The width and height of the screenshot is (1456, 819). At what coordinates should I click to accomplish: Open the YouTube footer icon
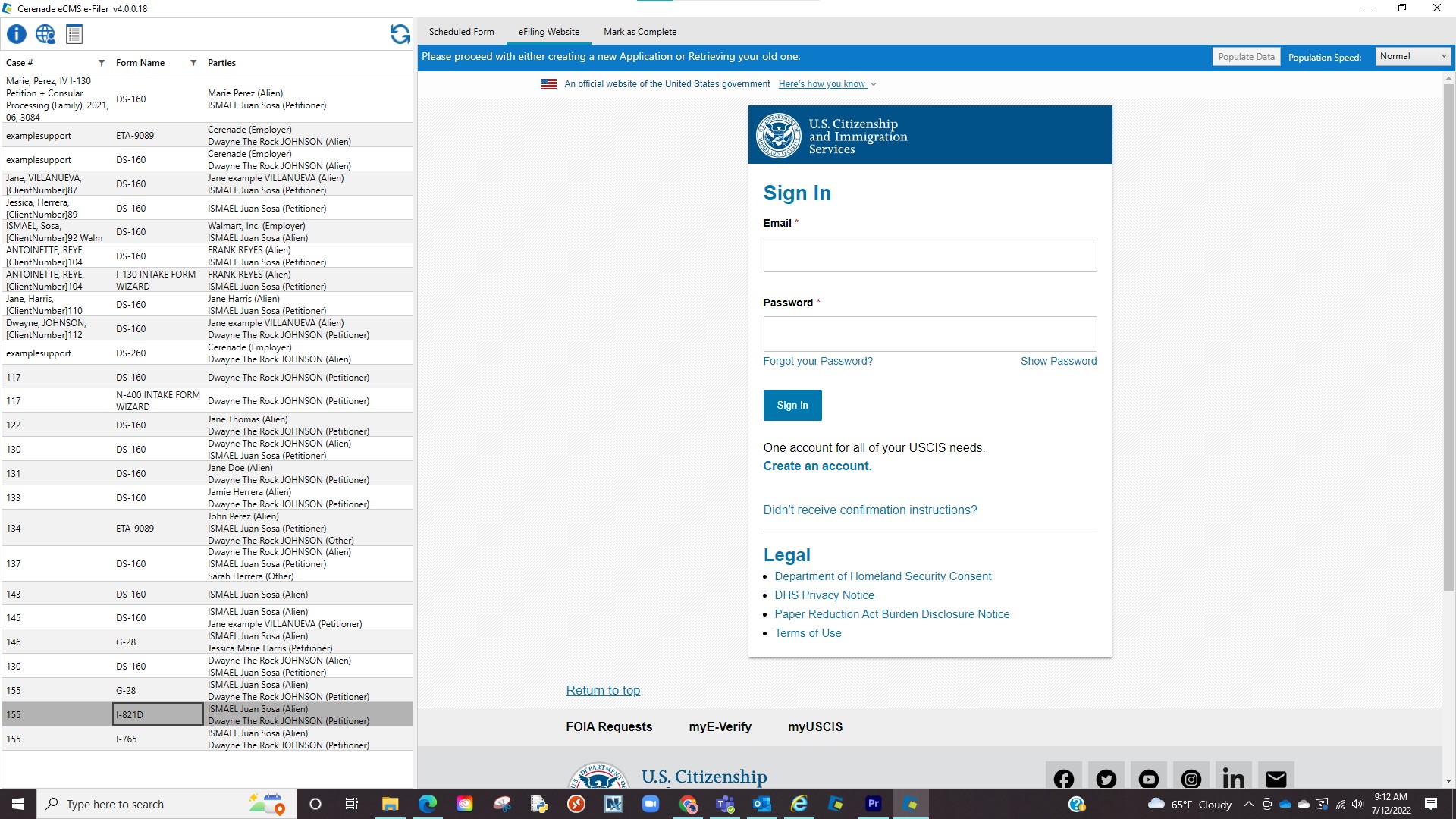pyautogui.click(x=1148, y=779)
